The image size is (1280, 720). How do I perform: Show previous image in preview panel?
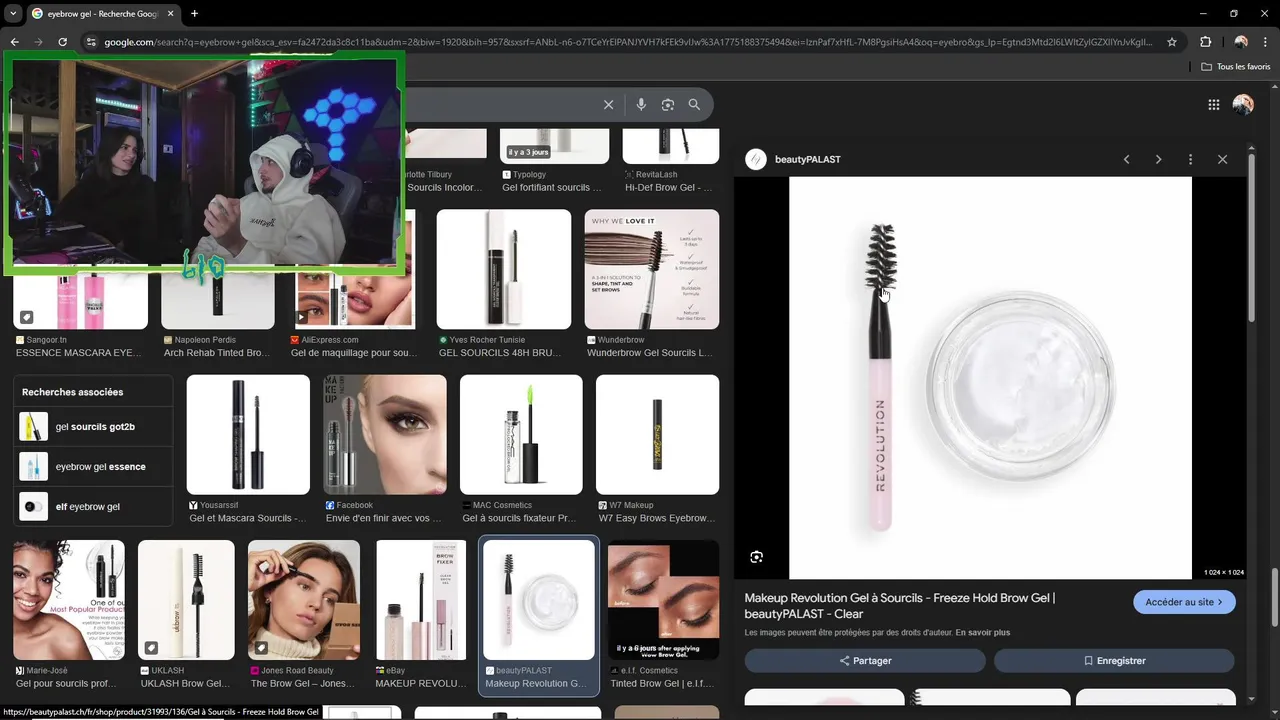(x=1126, y=160)
